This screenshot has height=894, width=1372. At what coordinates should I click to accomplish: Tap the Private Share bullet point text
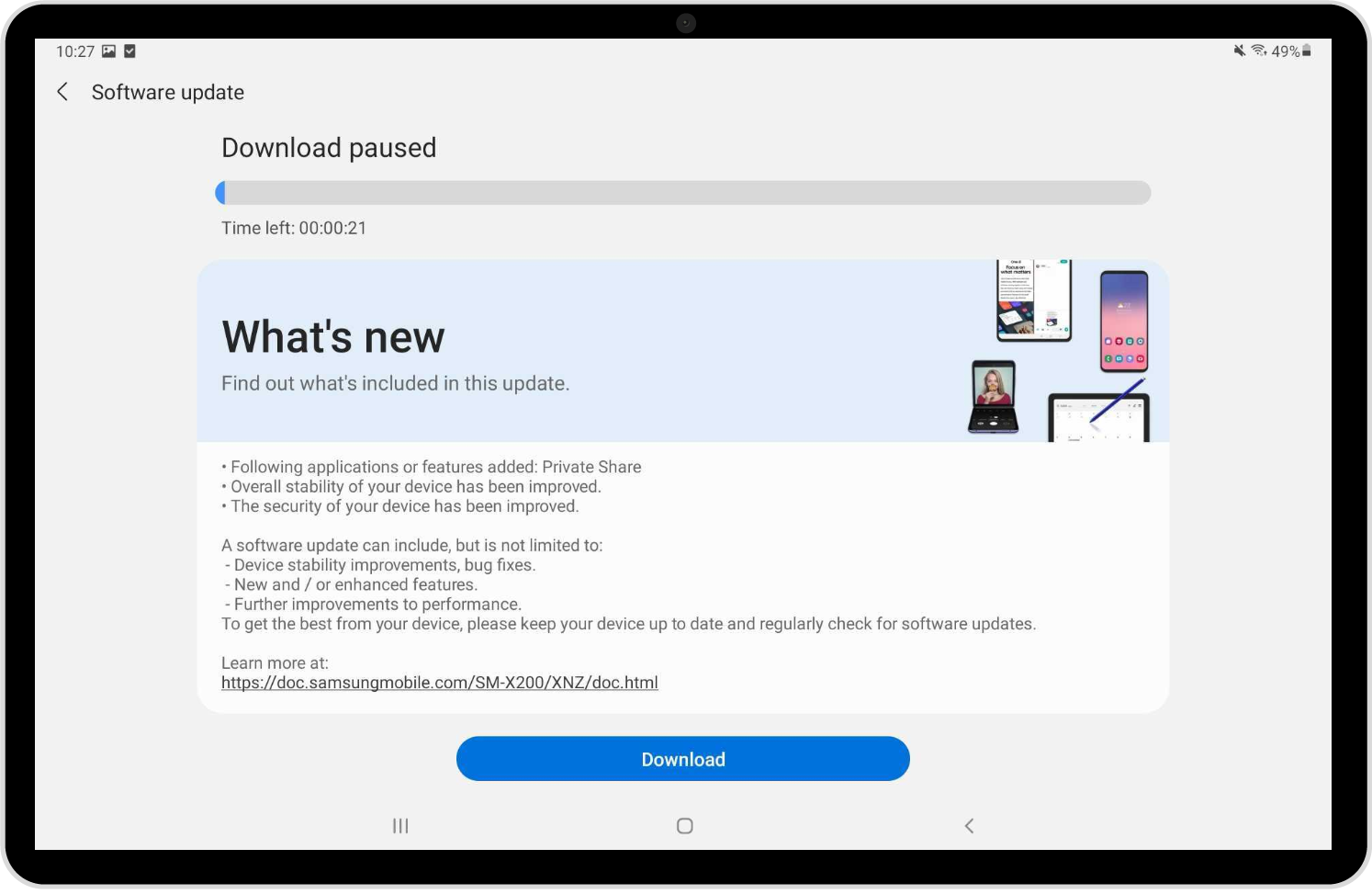pyautogui.click(x=431, y=467)
